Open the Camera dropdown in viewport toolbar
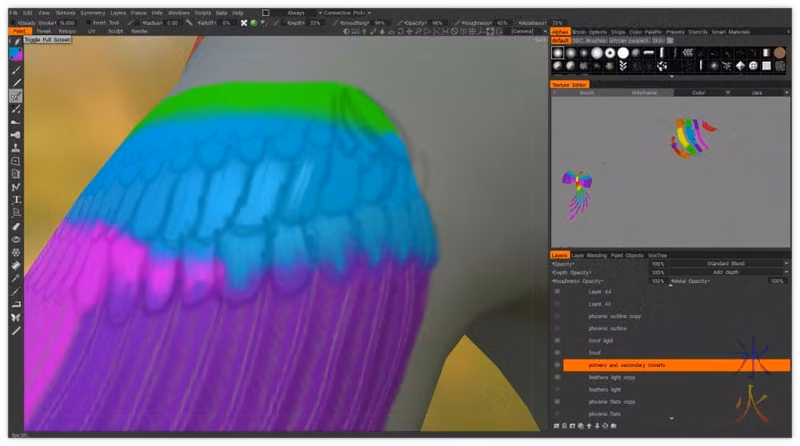The width and height of the screenshot is (800, 446). click(x=529, y=31)
